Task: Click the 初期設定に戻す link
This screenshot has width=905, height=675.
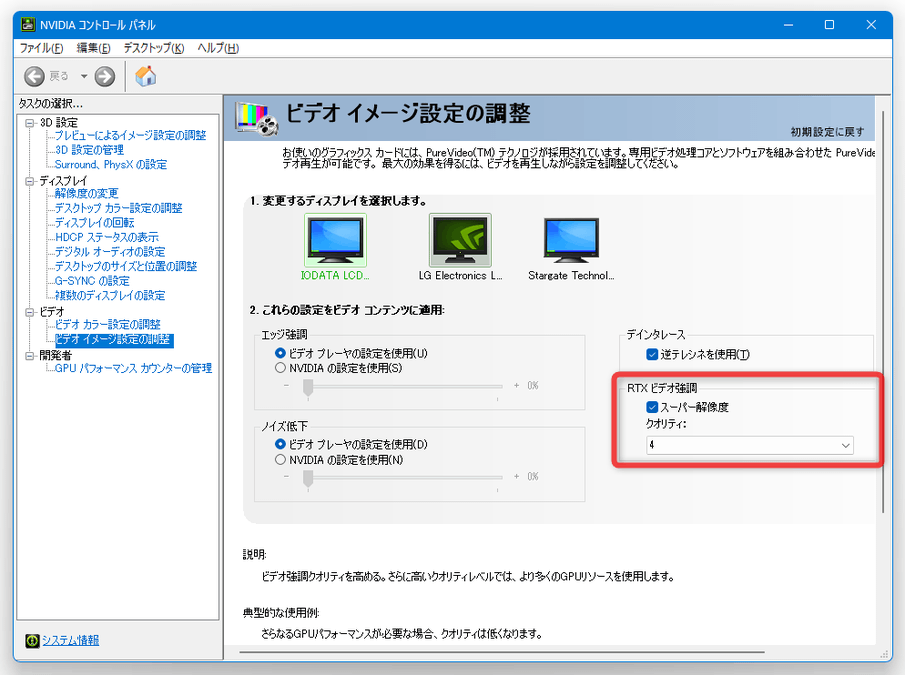Action: click(x=827, y=132)
